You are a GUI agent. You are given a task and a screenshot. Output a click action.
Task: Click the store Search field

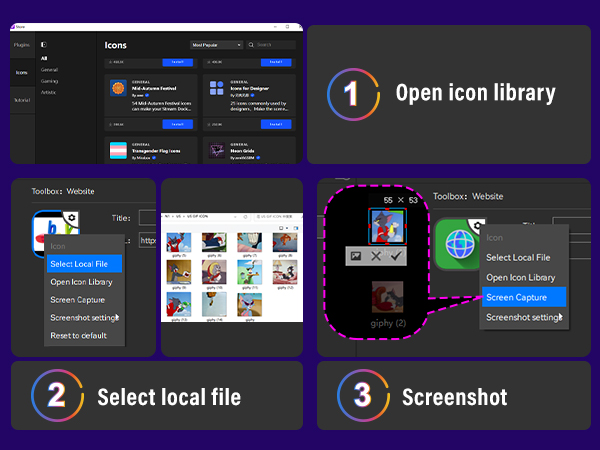click(276, 45)
